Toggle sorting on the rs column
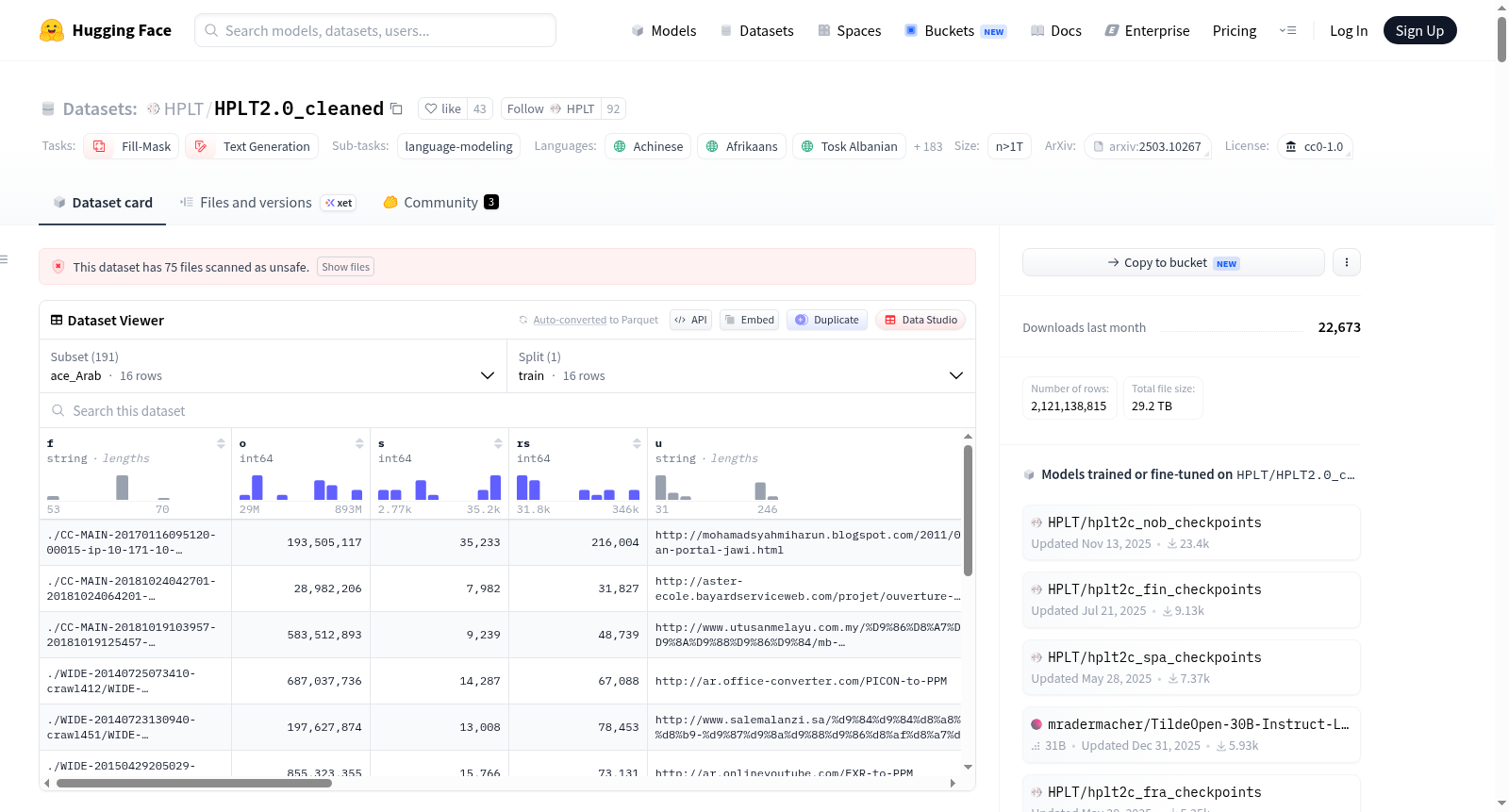 (637, 443)
